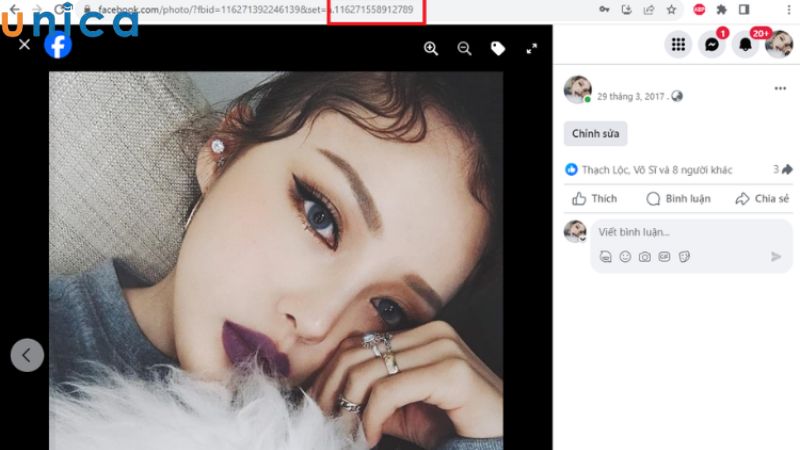Open the notifications bell
Screen dimensions: 800x450
click(745, 44)
